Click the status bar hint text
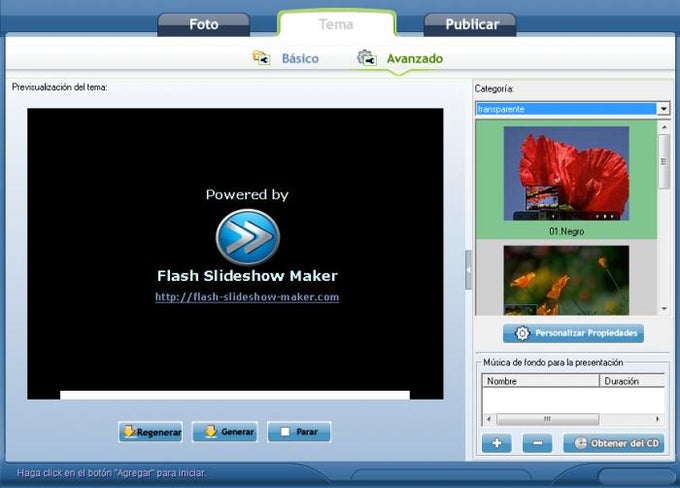Image resolution: width=680 pixels, height=488 pixels. click(x=111, y=473)
